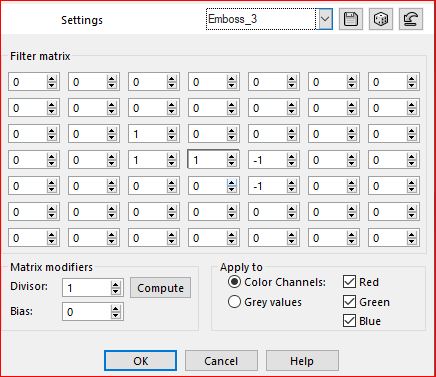Decrease Divisor with its down arrow
436x377 pixels.
pyautogui.click(x=115, y=292)
